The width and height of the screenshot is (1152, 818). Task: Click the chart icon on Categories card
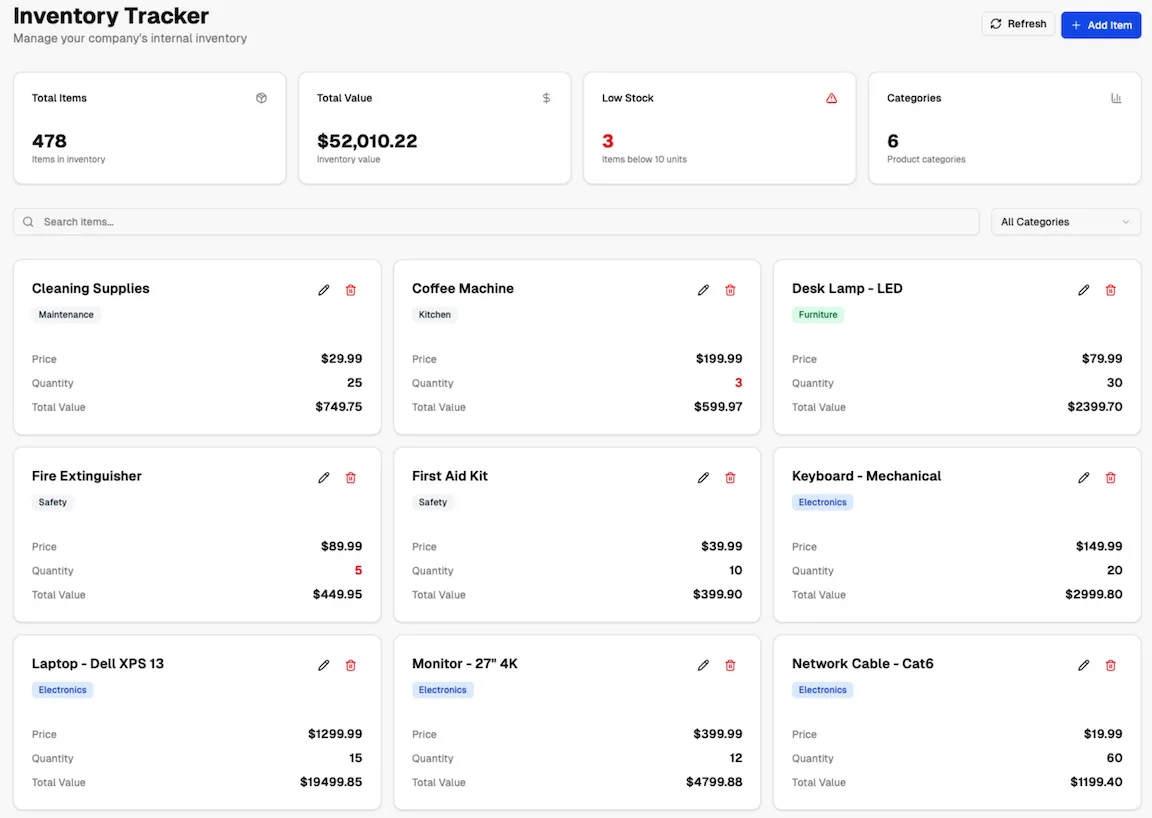1116,98
